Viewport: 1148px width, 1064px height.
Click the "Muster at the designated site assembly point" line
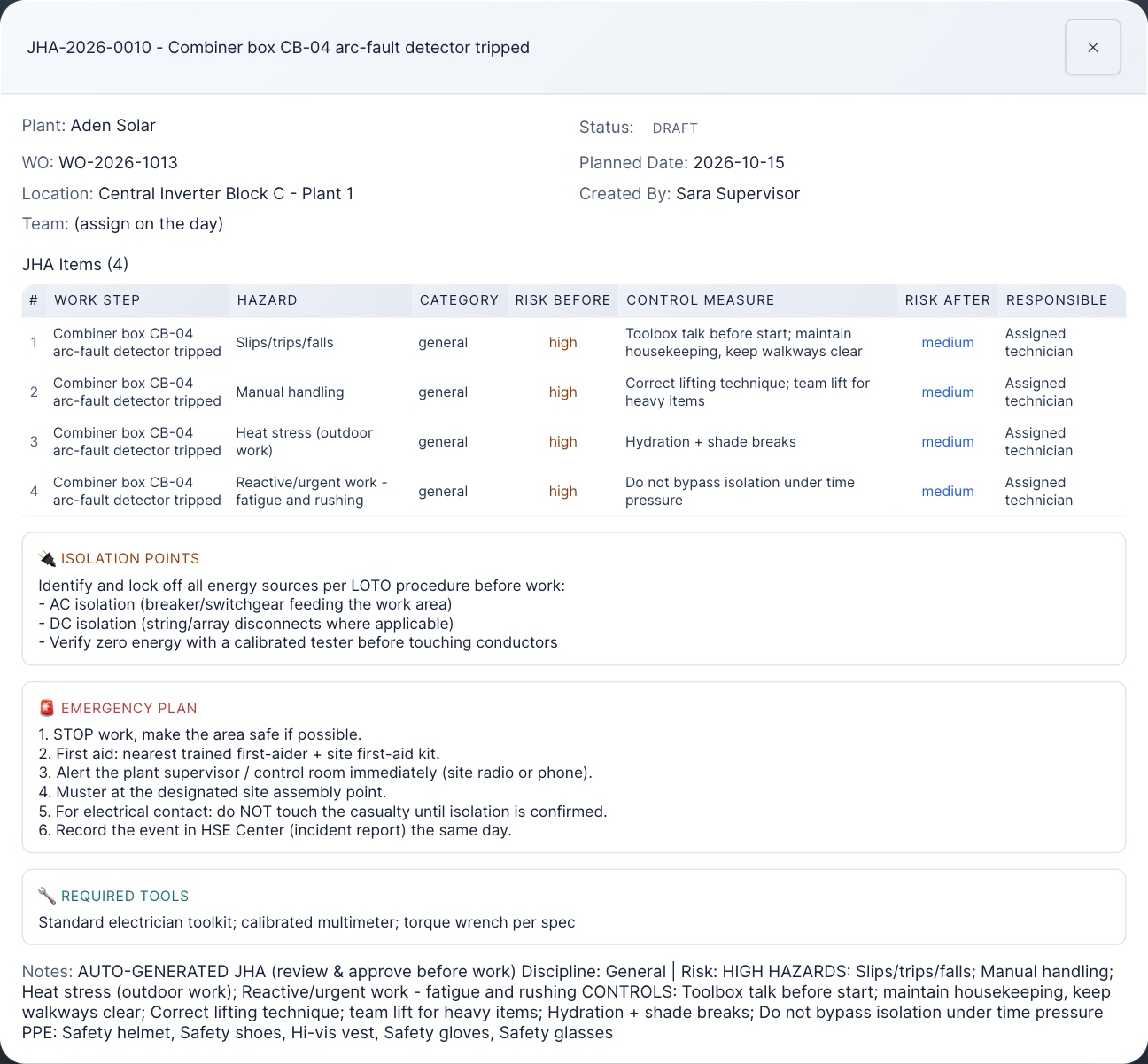click(x=213, y=792)
